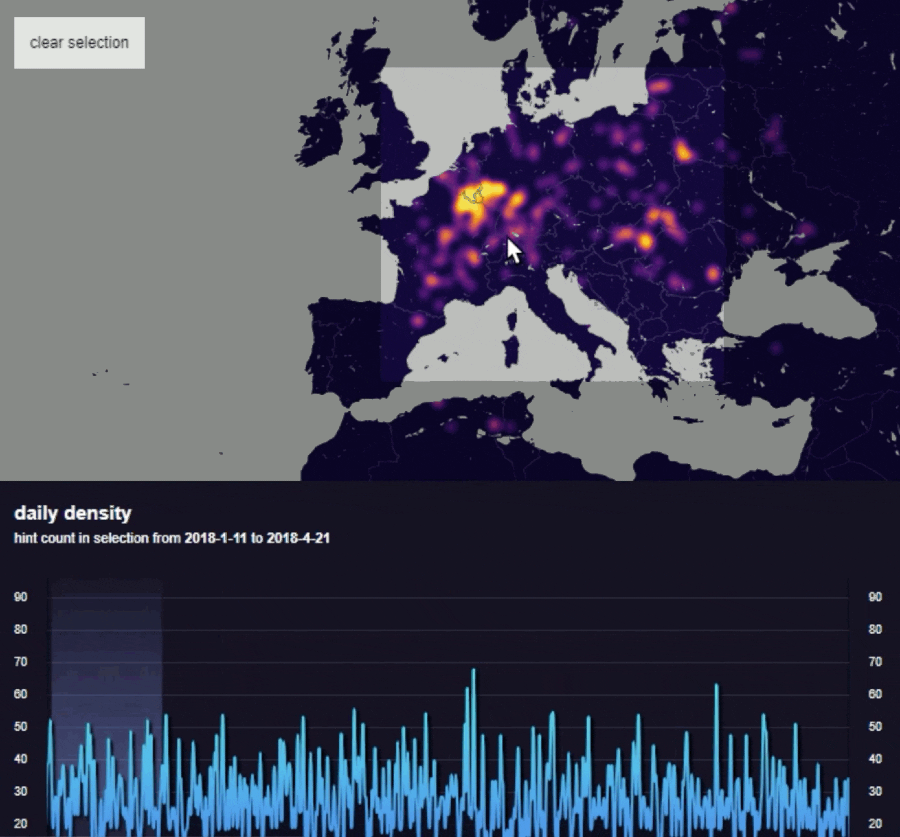Click the selection date range subtitle
This screenshot has width=900, height=837.
pyautogui.click(x=172, y=538)
